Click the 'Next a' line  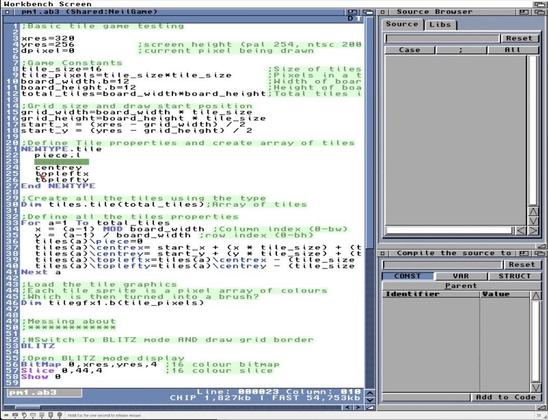point(41,272)
